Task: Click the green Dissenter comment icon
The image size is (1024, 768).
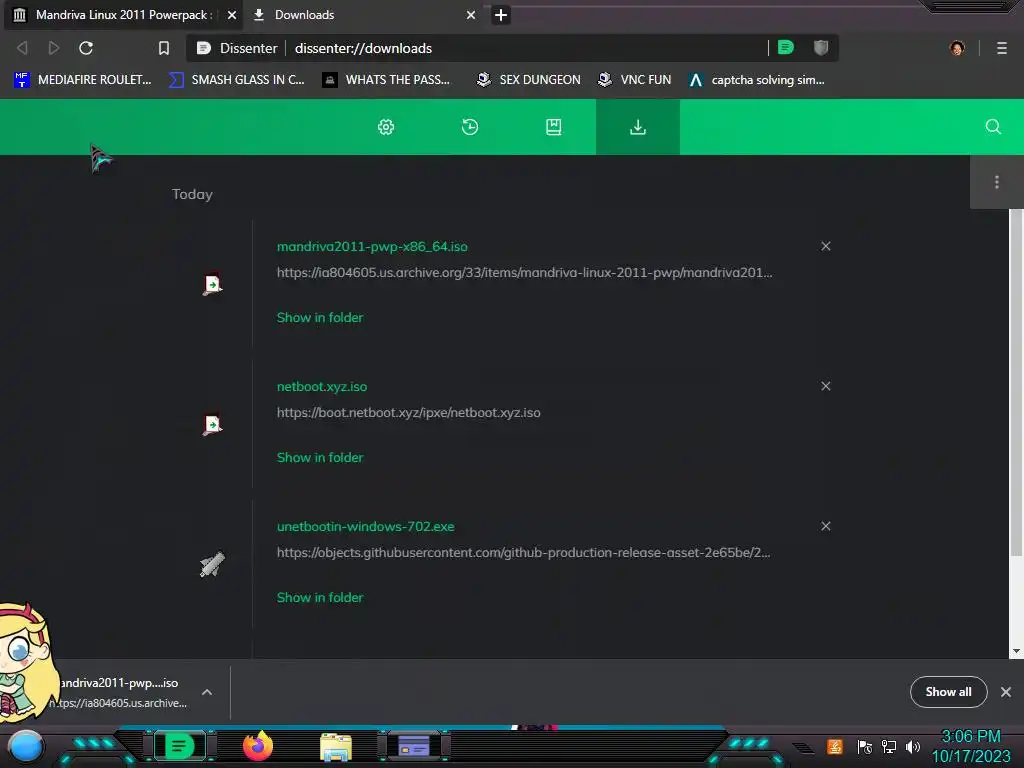Action: pos(786,47)
